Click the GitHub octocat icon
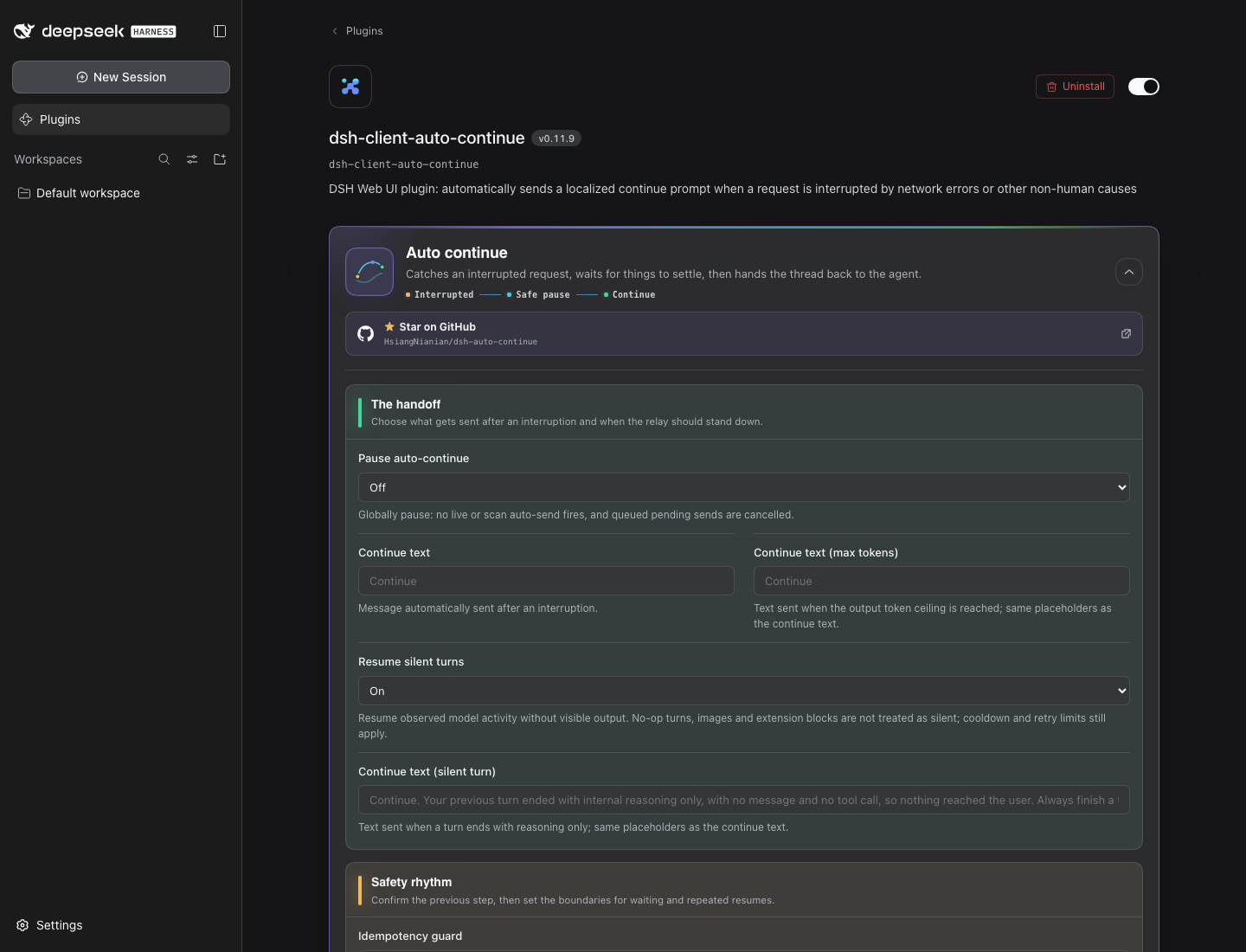Viewport: 1246px width, 952px height. (366, 334)
